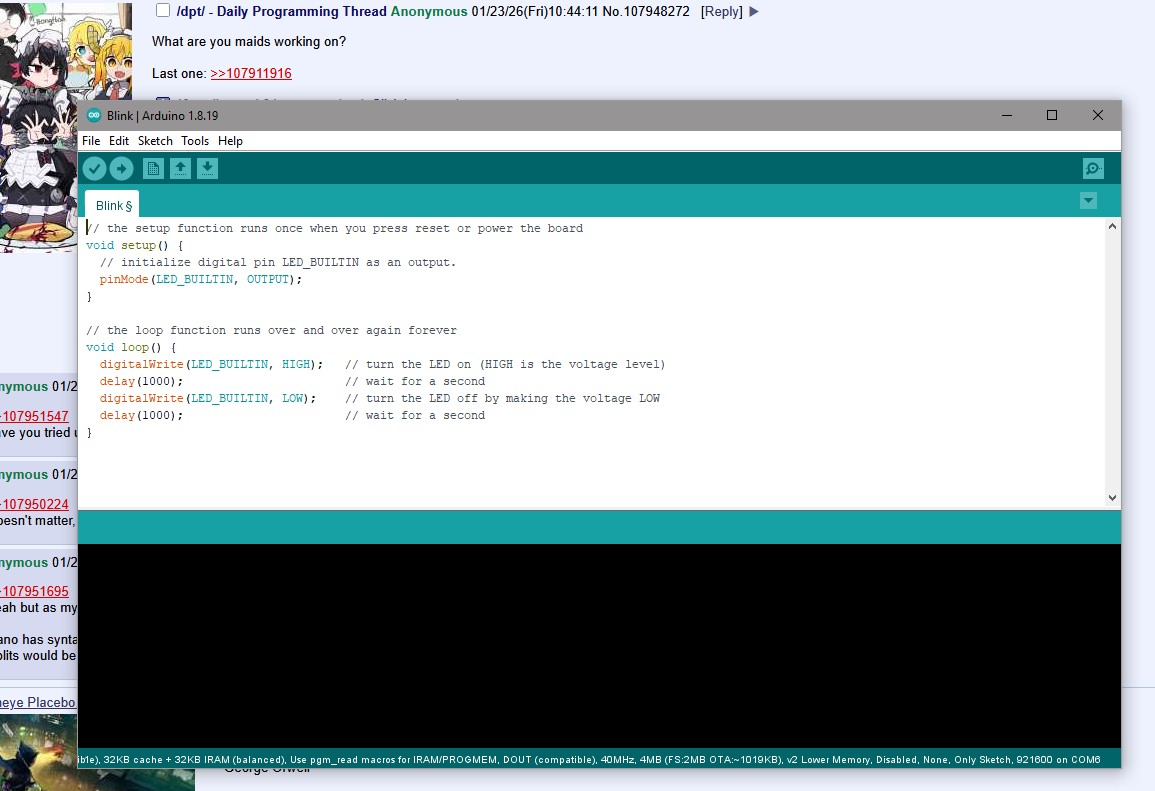Image resolution: width=1155 pixels, height=791 pixels.
Task: Open the File menu
Action: pyautogui.click(x=91, y=141)
